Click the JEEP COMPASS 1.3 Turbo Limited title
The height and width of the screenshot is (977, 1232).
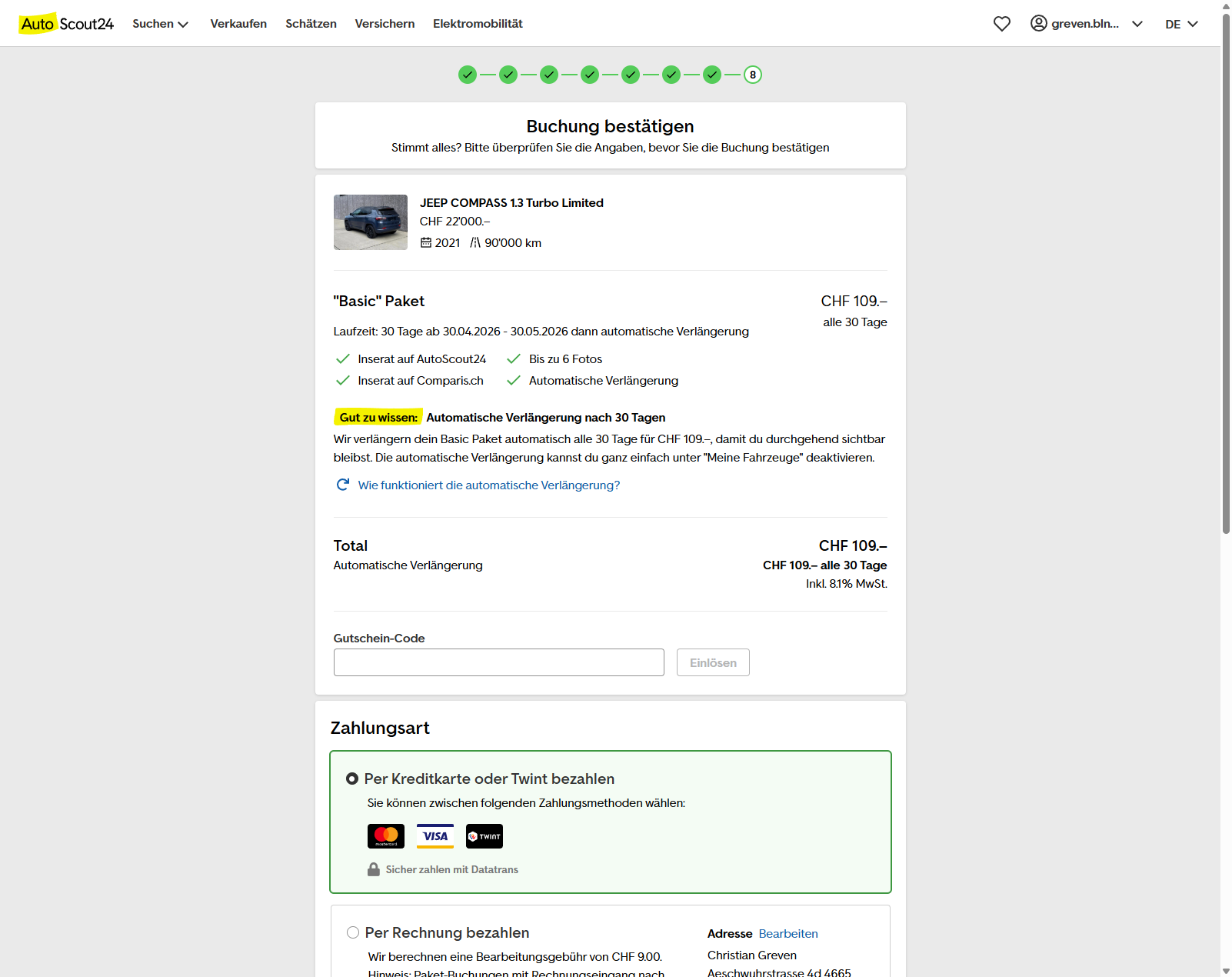[511, 202]
